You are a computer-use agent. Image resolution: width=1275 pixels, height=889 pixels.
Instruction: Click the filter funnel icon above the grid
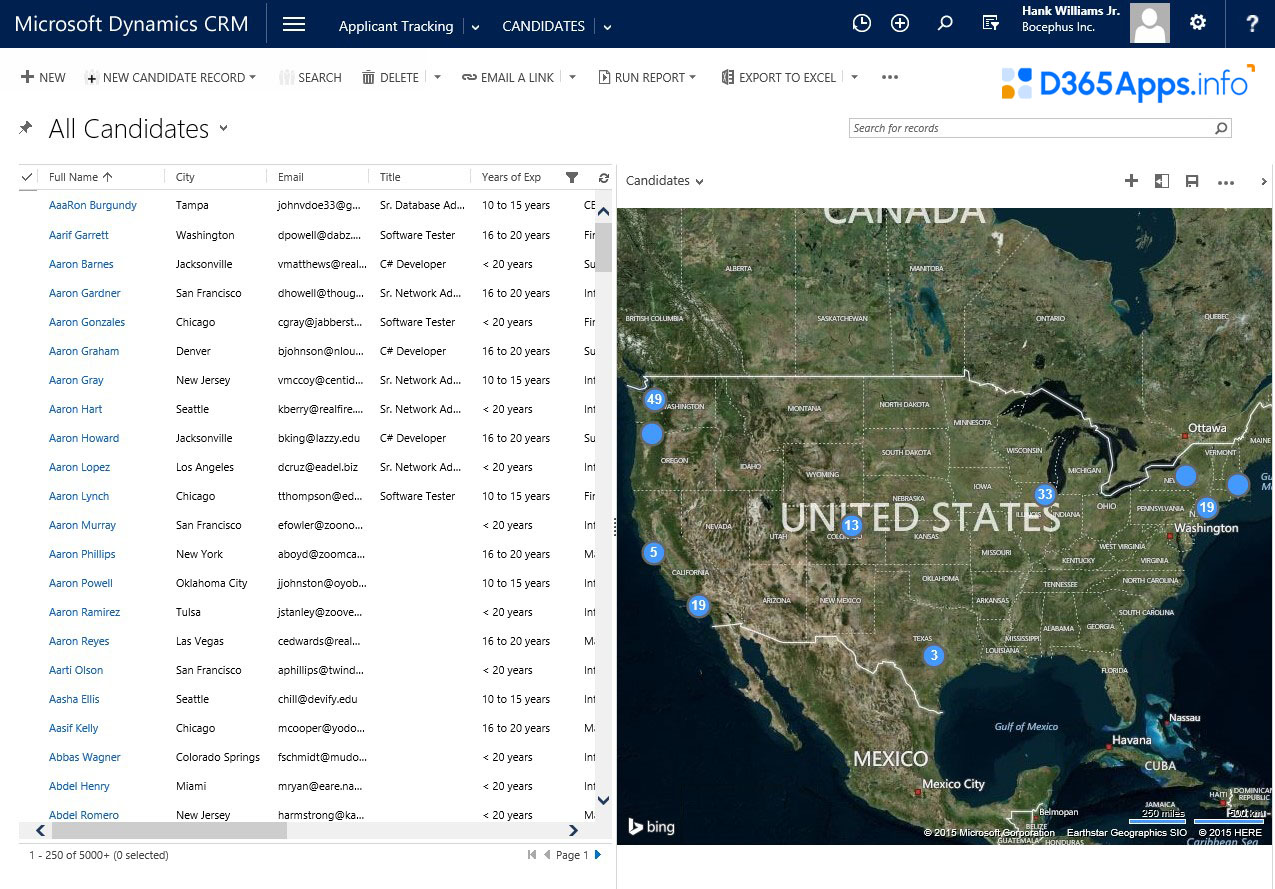tap(571, 177)
